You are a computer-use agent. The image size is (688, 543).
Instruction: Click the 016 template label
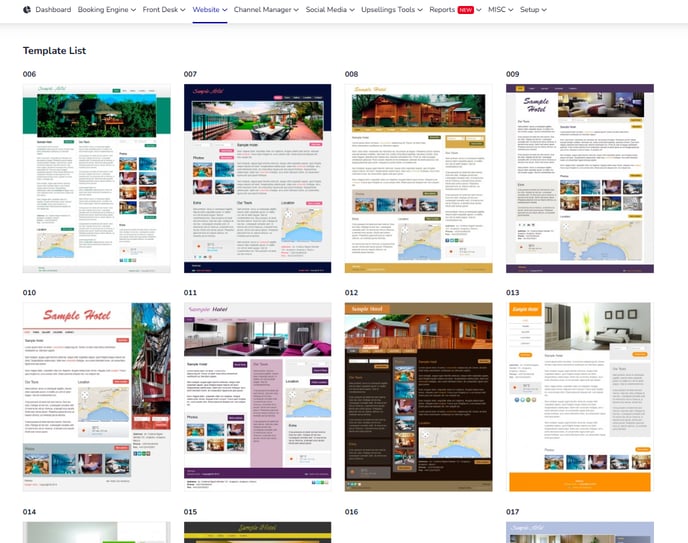pyautogui.click(x=351, y=512)
